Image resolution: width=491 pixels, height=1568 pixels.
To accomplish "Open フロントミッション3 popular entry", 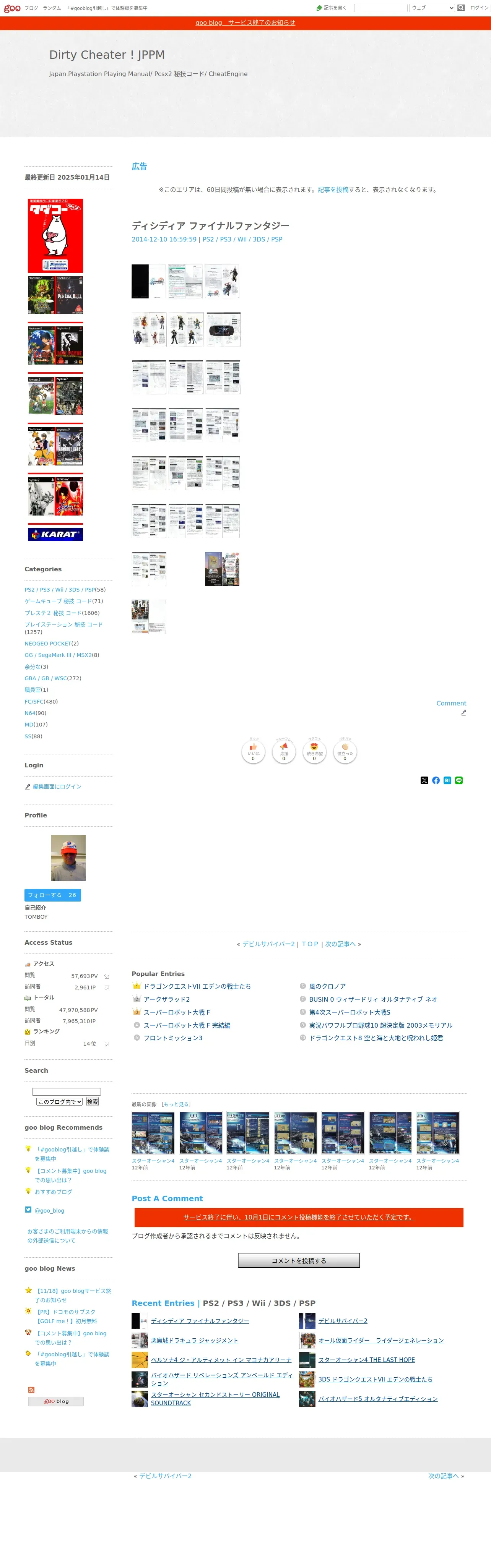I will click(x=173, y=1038).
